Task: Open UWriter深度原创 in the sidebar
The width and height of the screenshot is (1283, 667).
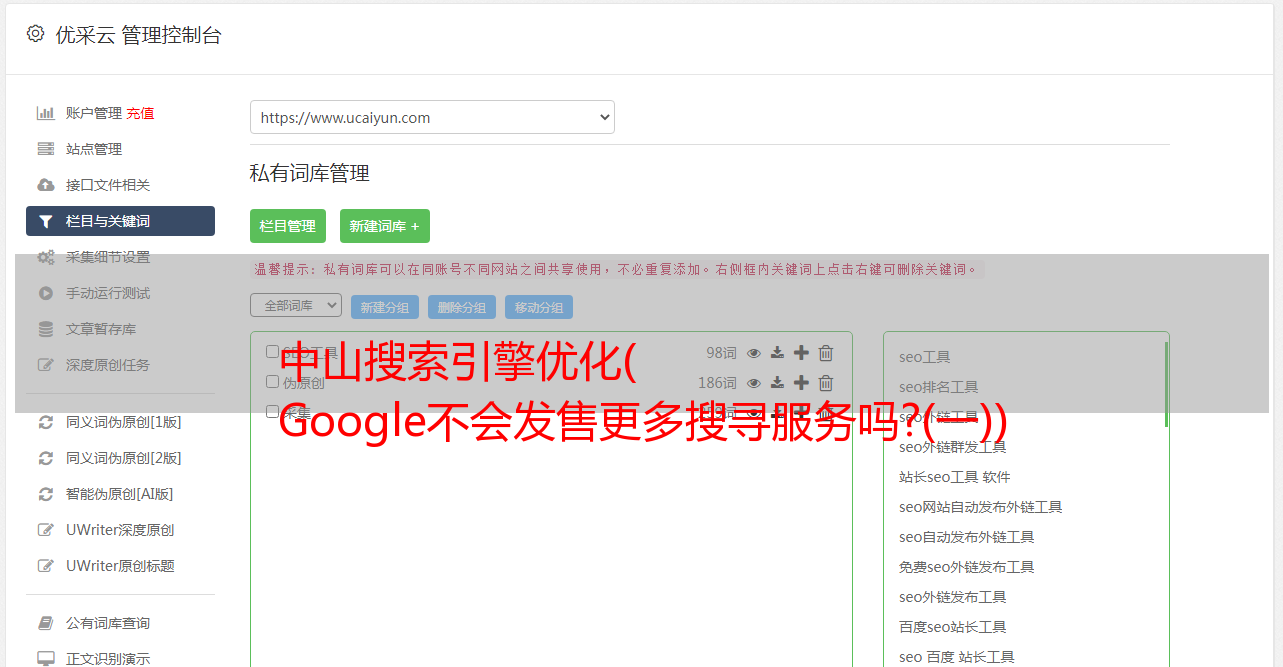Action: [x=120, y=530]
